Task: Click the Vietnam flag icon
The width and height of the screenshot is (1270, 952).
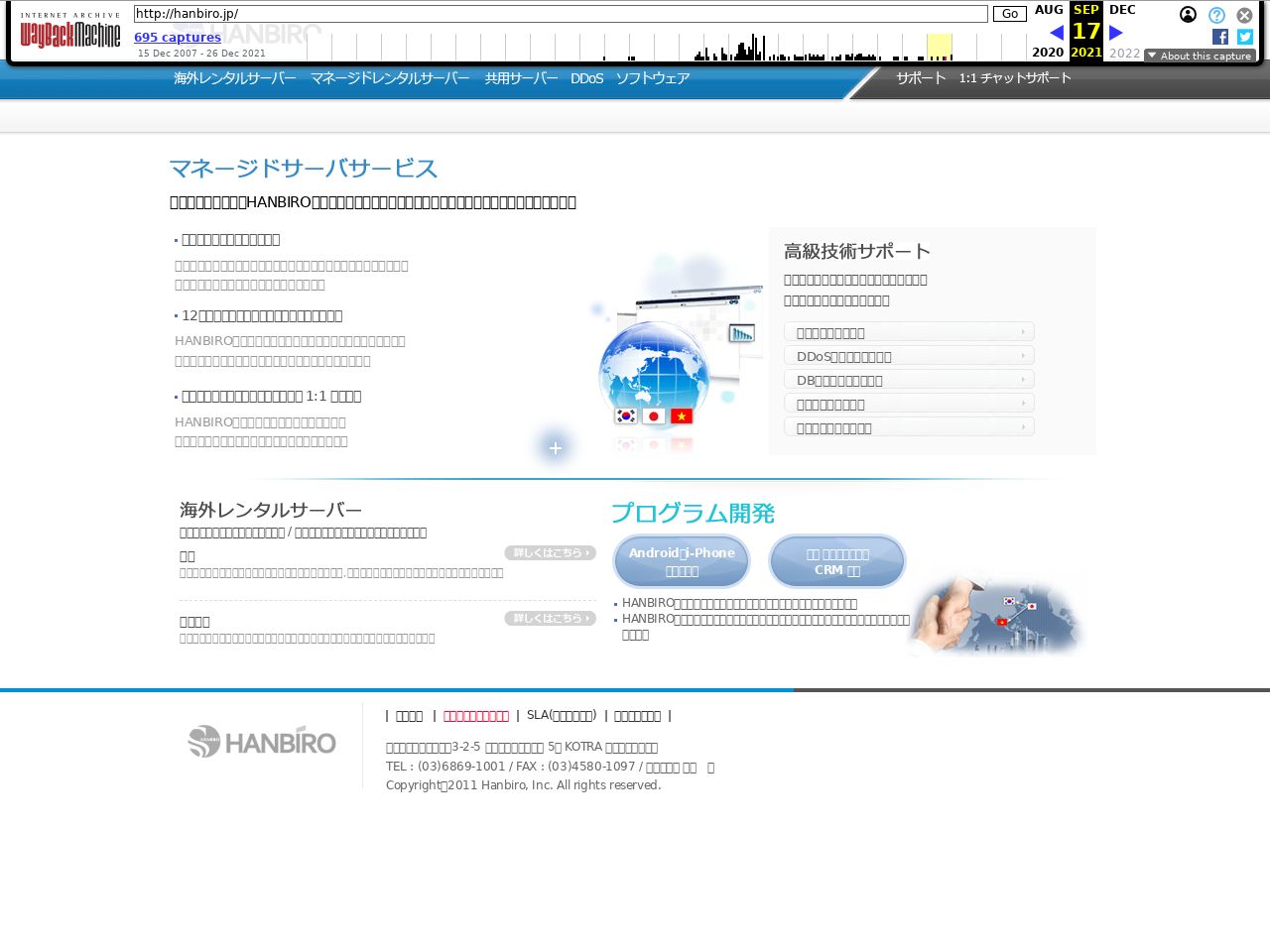Action: click(681, 416)
